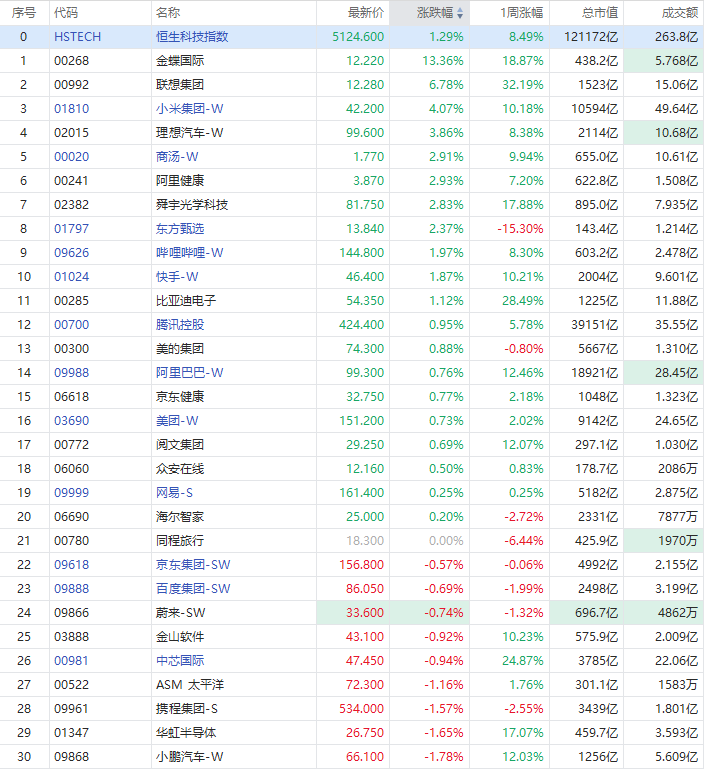
Task: Select the 阿里健康 name cell
Action: tap(234, 181)
